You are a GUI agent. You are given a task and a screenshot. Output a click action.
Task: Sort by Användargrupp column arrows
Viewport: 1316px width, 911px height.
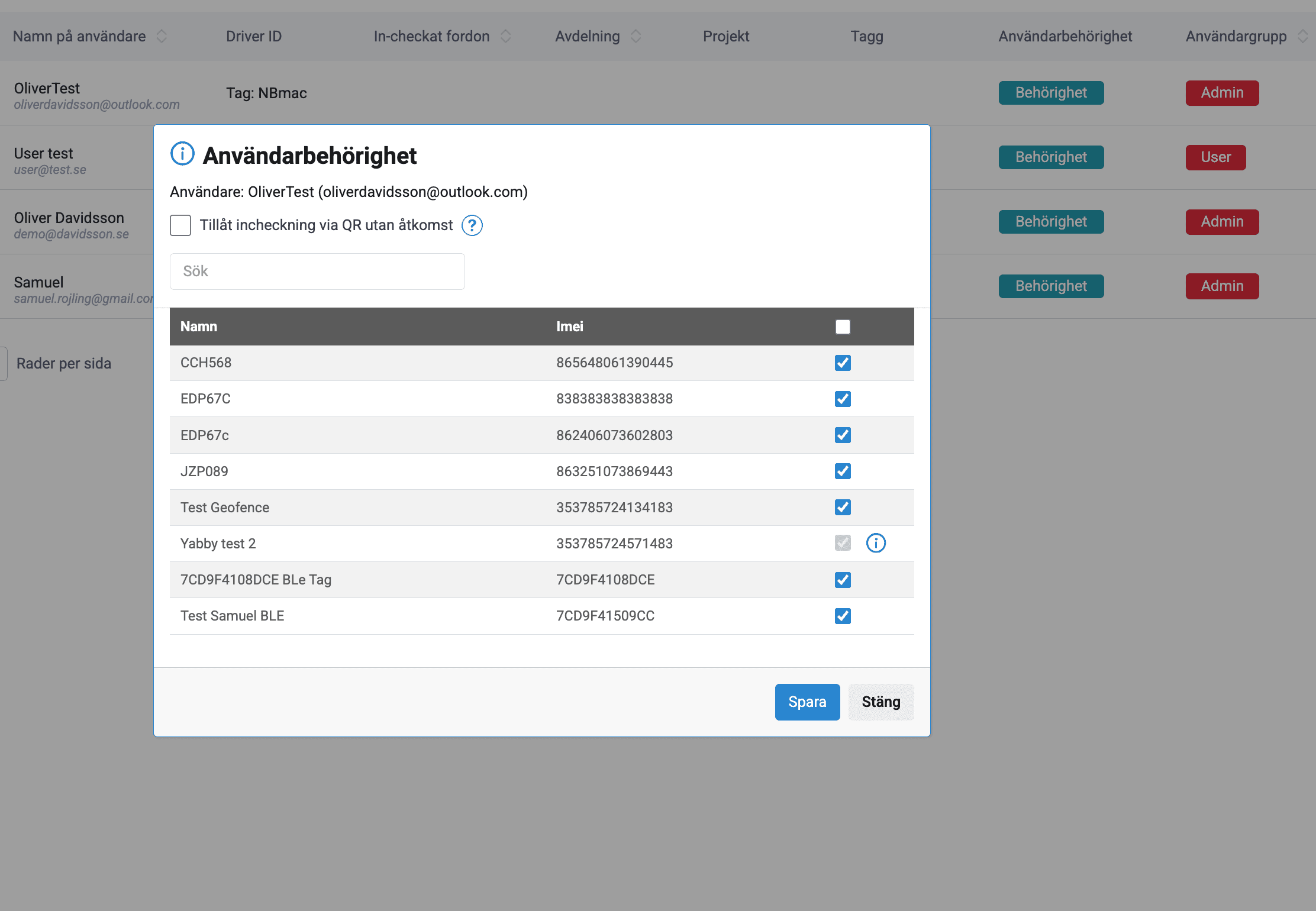1302,37
